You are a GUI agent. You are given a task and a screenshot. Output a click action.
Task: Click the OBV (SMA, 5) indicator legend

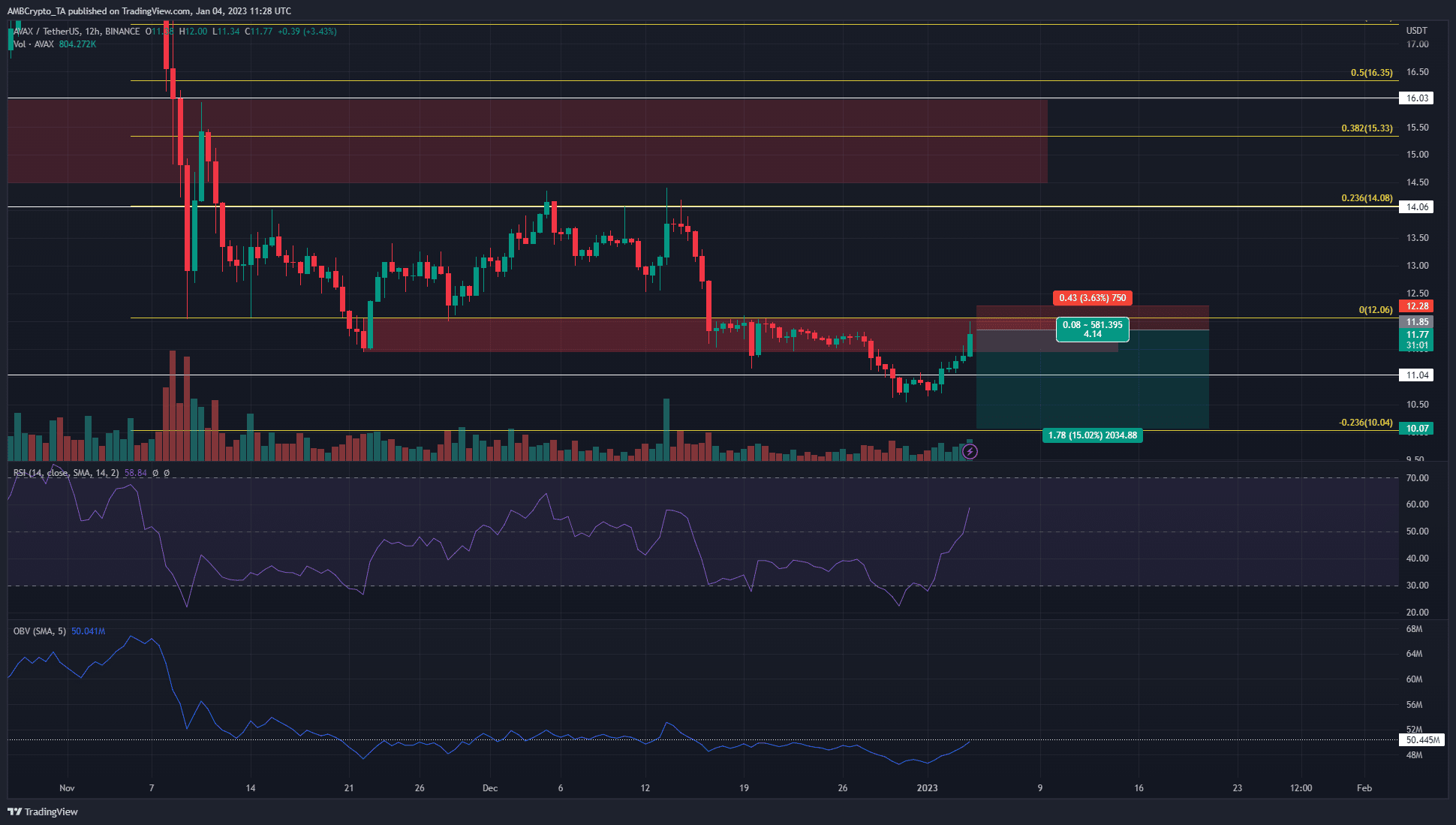pos(40,631)
